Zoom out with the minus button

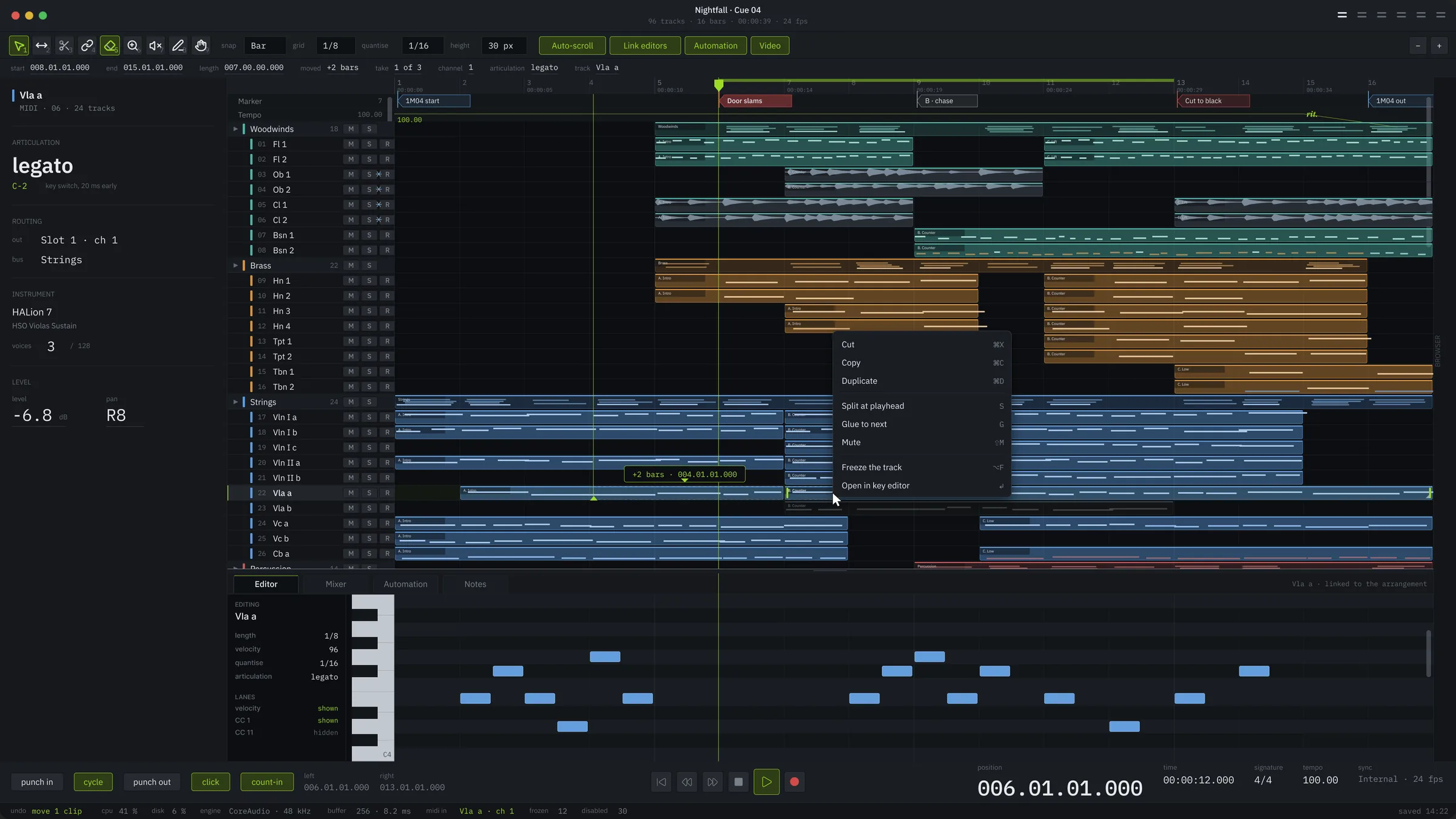point(1418,45)
